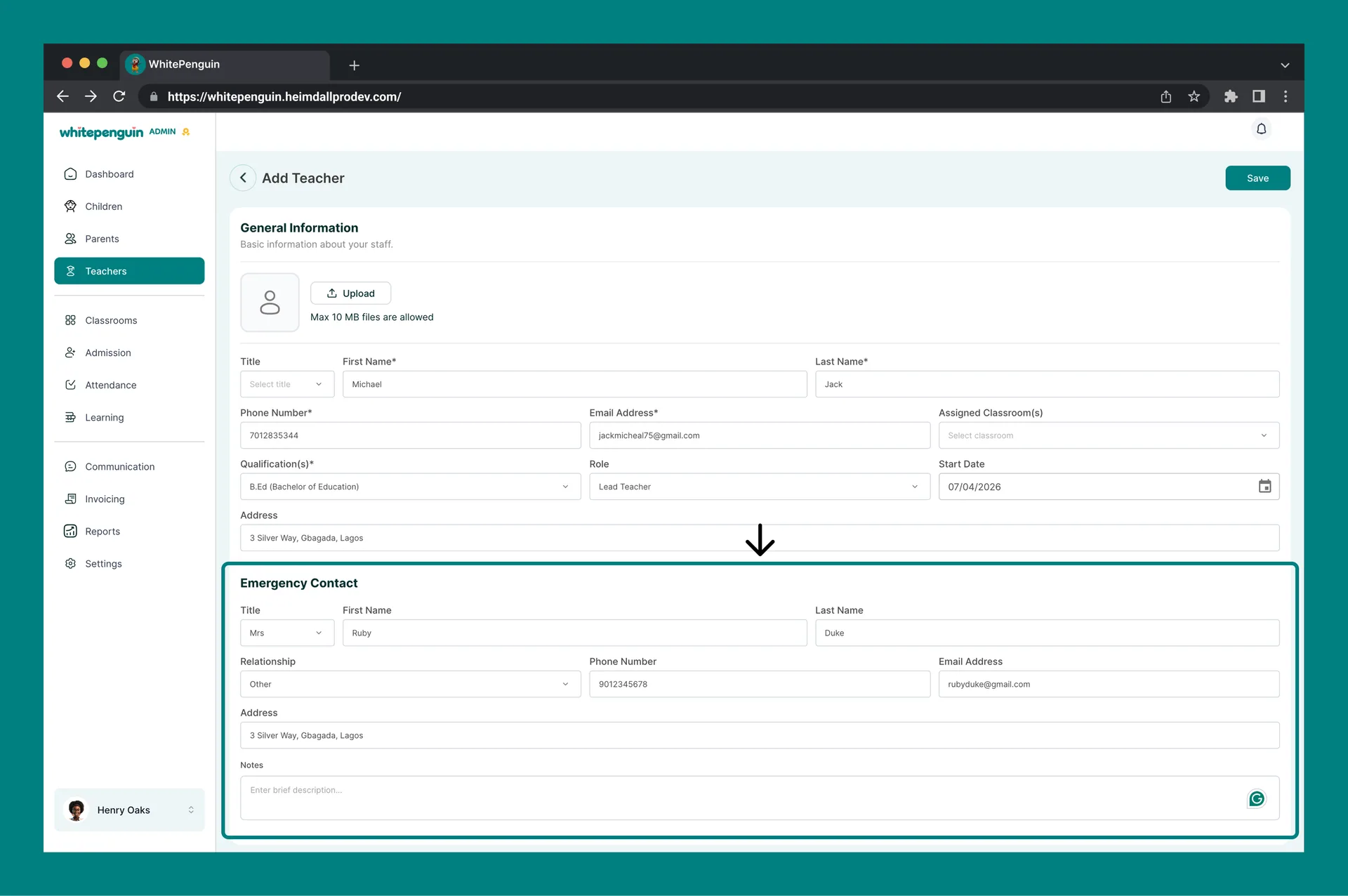Screen dimensions: 1348x896
Task: Click the Children sidebar icon
Action: (x=70, y=206)
